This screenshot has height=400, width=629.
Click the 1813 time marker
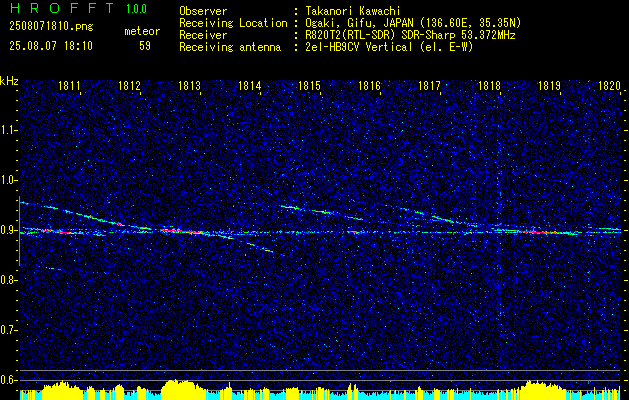[x=189, y=86]
